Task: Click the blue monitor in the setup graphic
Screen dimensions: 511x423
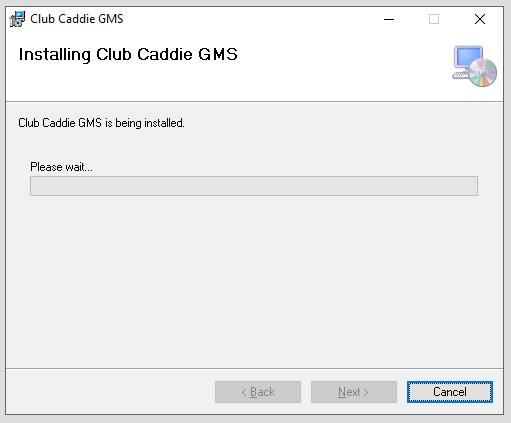Action: point(469,58)
